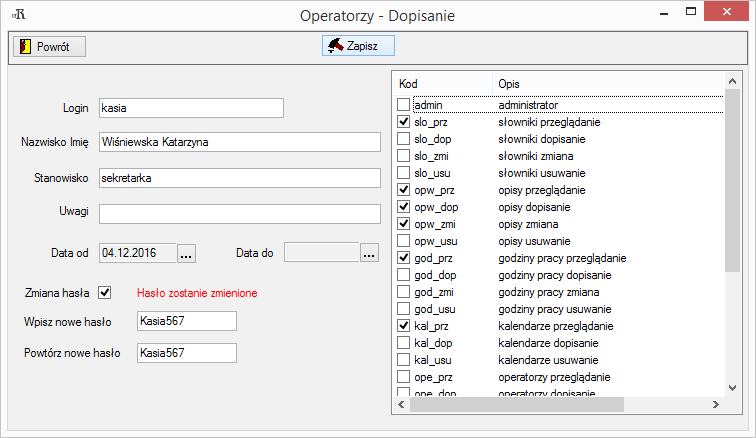Uncheck opw_zmi permission
Screen dimensions: 756x438
404,224
